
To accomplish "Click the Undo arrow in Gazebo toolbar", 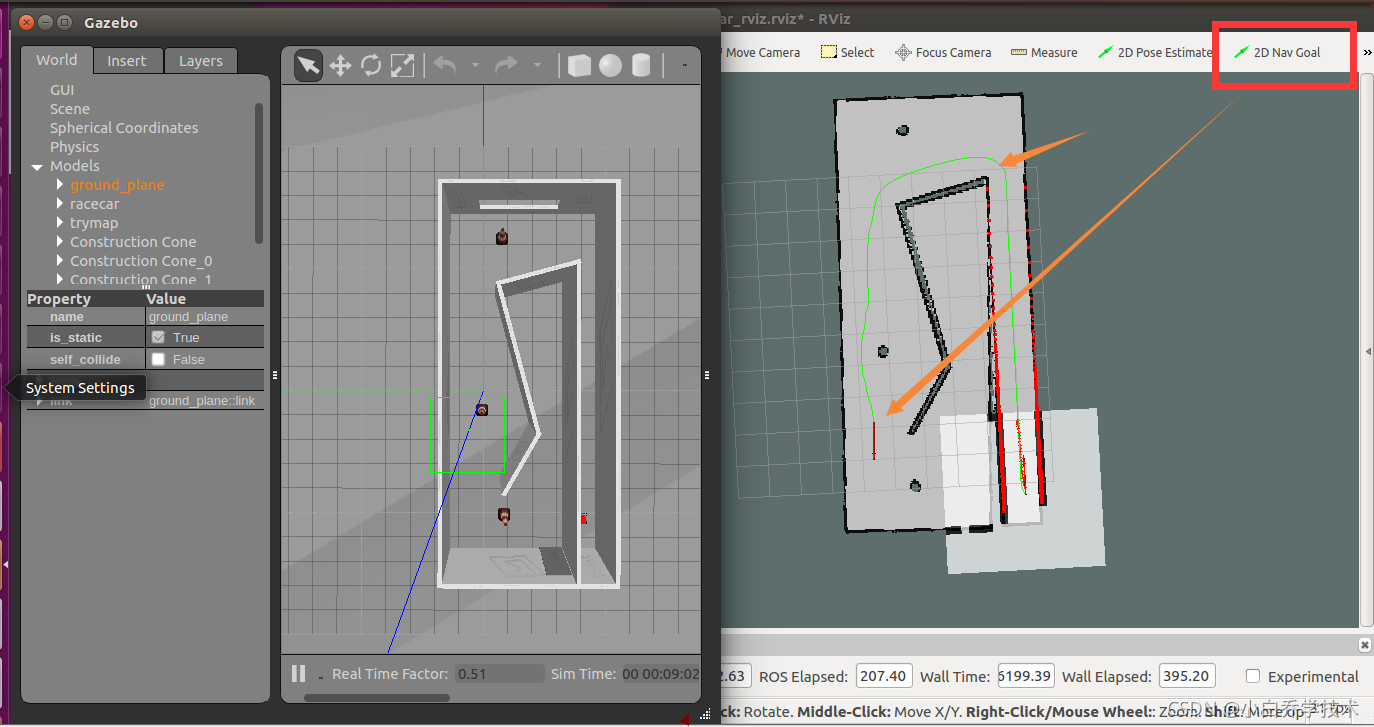I will point(445,66).
